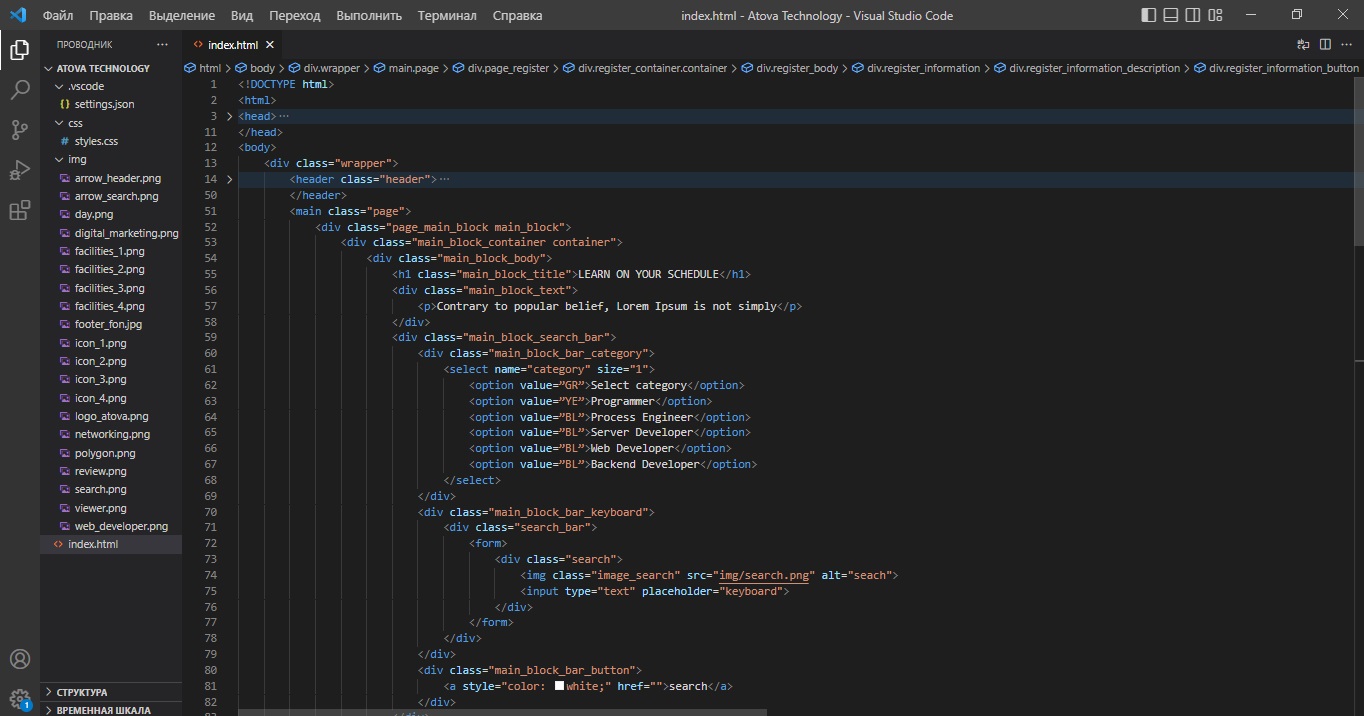Click the white color swatch on line 81
Screen dimensions: 1364x716
(x=559, y=686)
